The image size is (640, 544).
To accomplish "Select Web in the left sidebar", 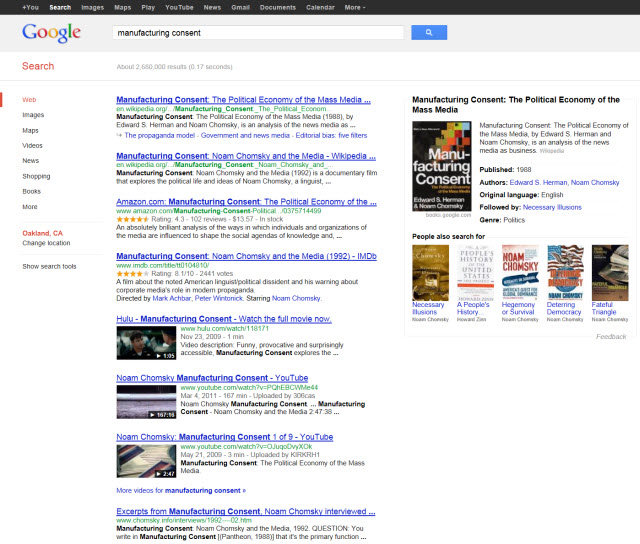I will 29,100.
